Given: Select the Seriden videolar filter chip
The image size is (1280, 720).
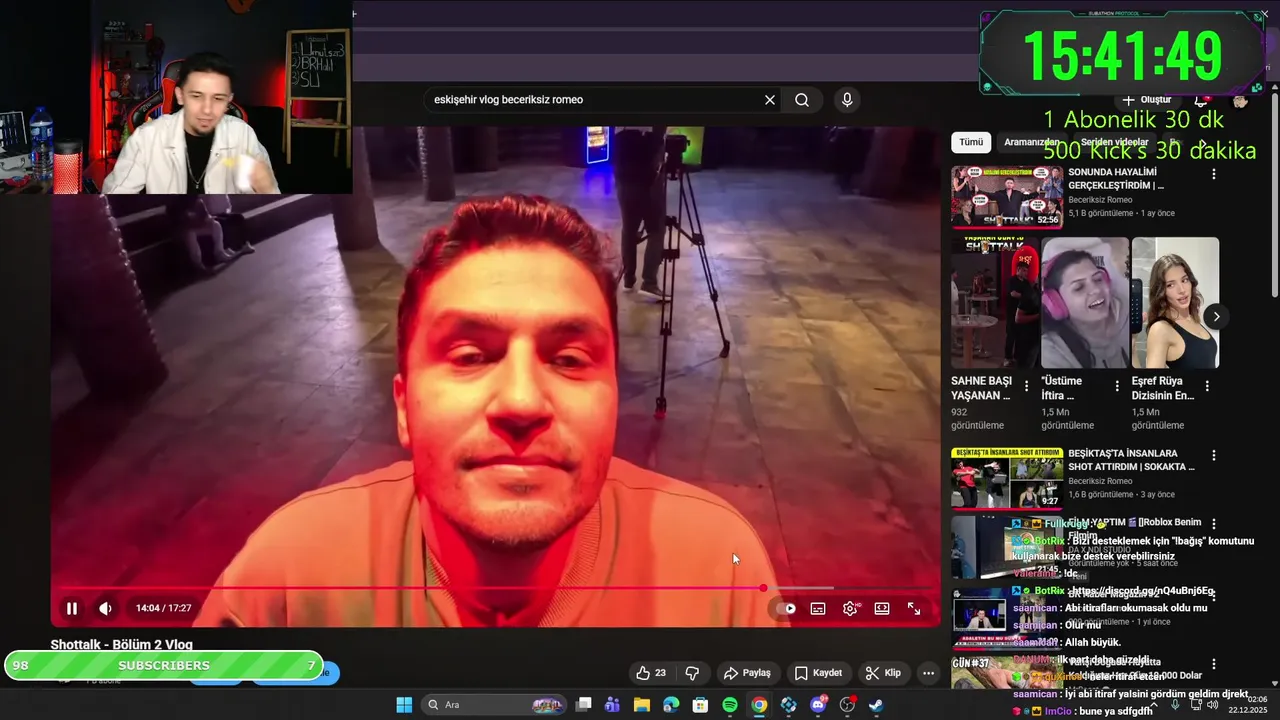Looking at the screenshot, I should [x=1114, y=142].
